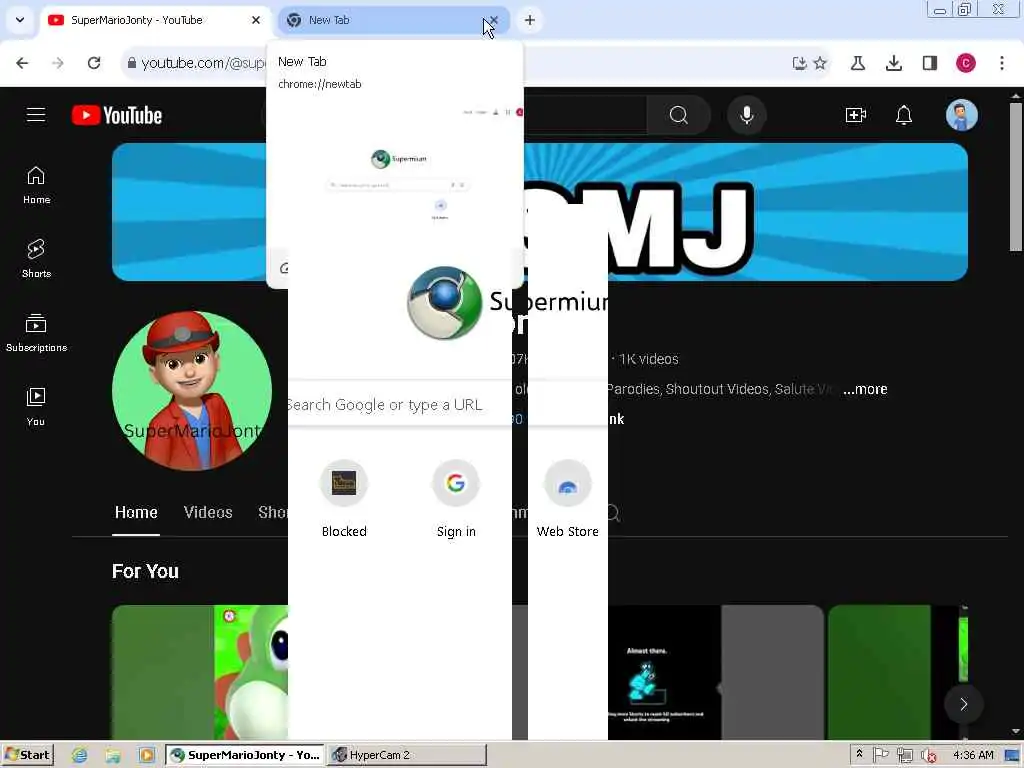Open a new tab with plus button
1024x768 pixels.
[530, 20]
